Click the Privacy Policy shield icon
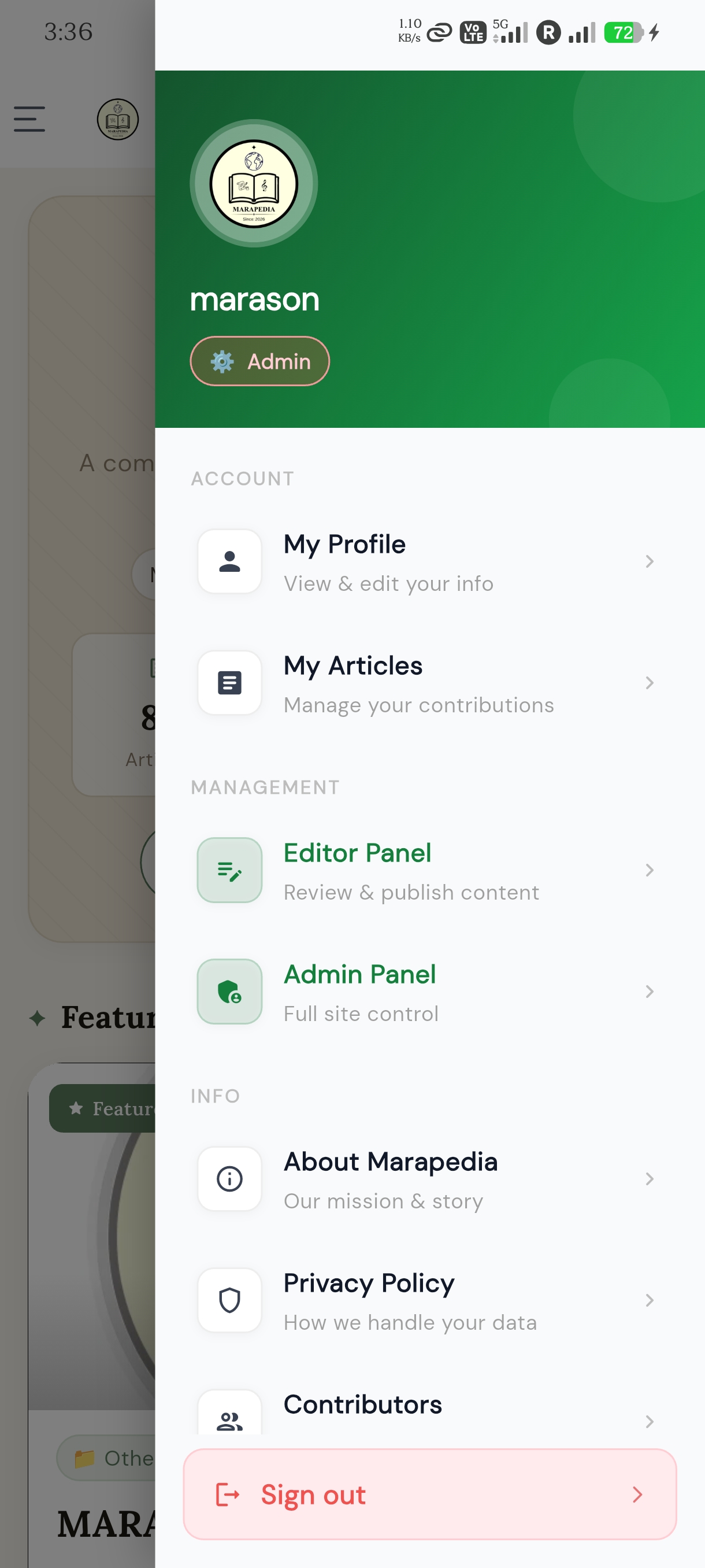705x1568 pixels. pyautogui.click(x=229, y=1300)
